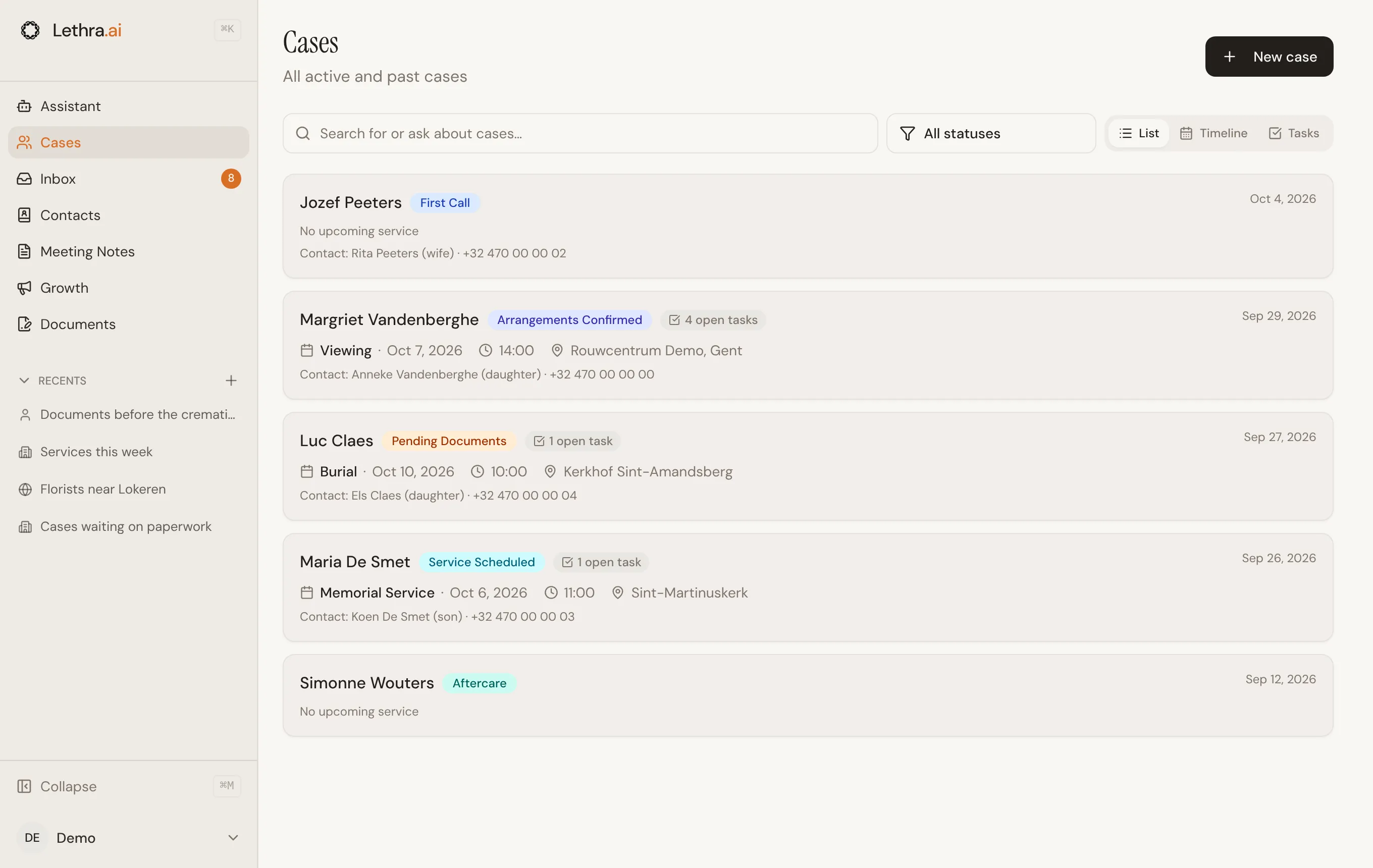Screen dimensions: 1373x868
Task: Expand the Demo account menu chevron
Action: [x=233, y=837]
